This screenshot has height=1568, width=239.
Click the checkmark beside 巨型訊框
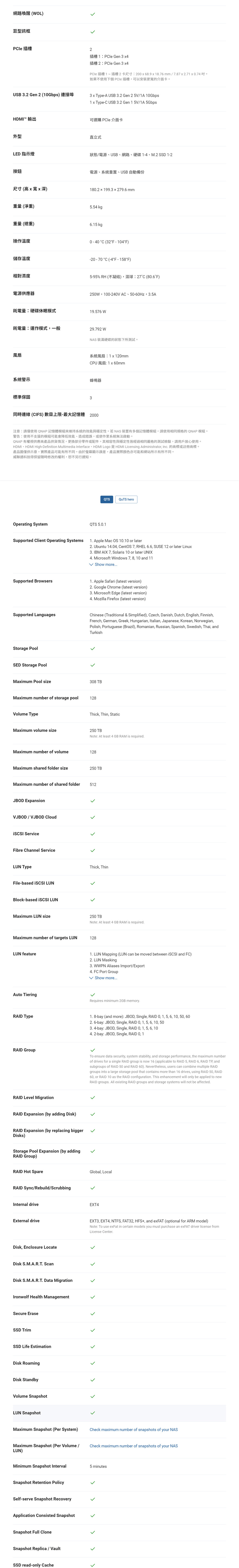point(92,31)
